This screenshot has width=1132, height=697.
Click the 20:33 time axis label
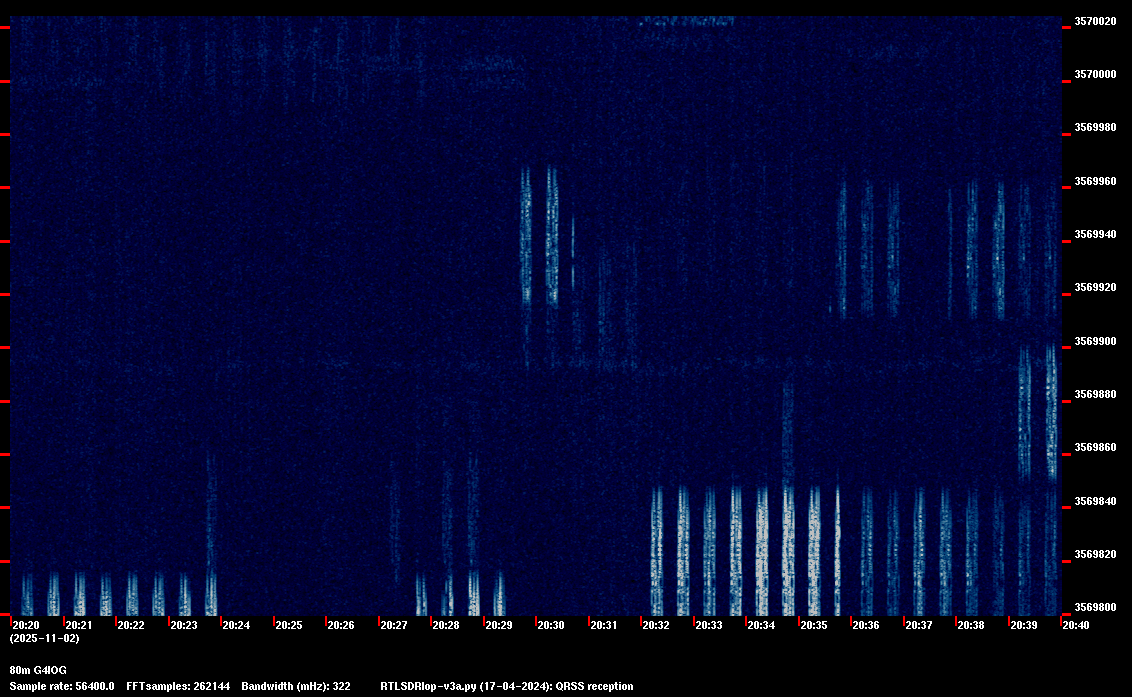(709, 625)
